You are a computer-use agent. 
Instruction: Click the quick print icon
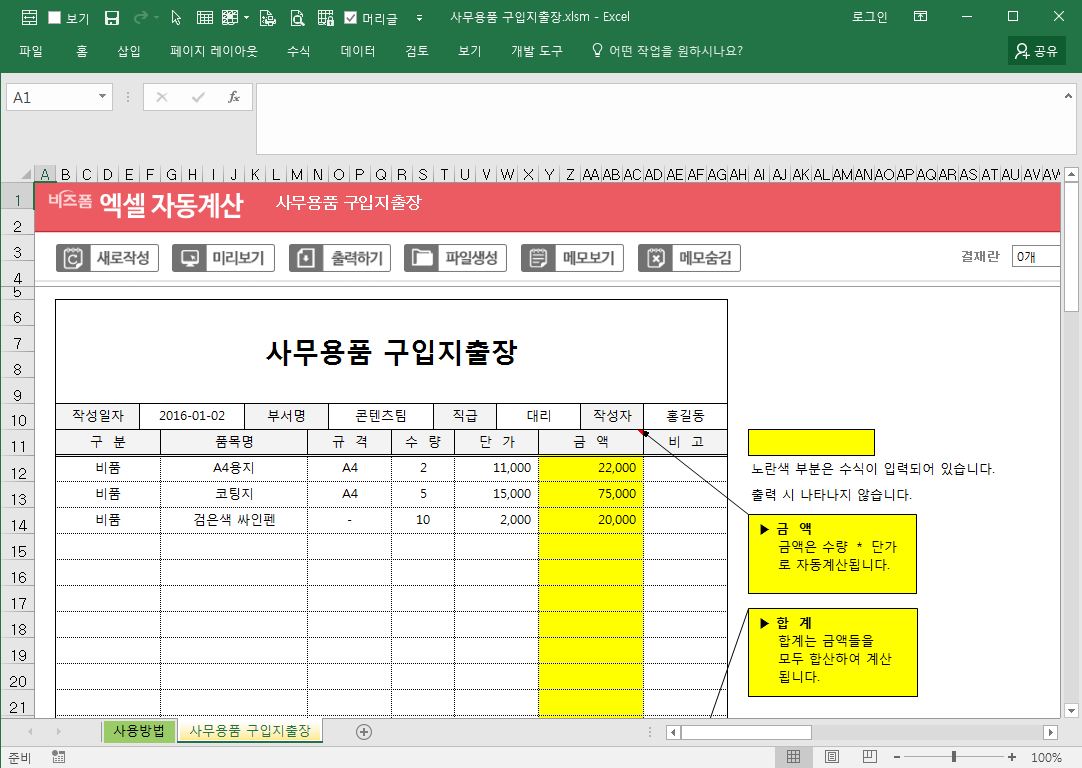(x=268, y=18)
